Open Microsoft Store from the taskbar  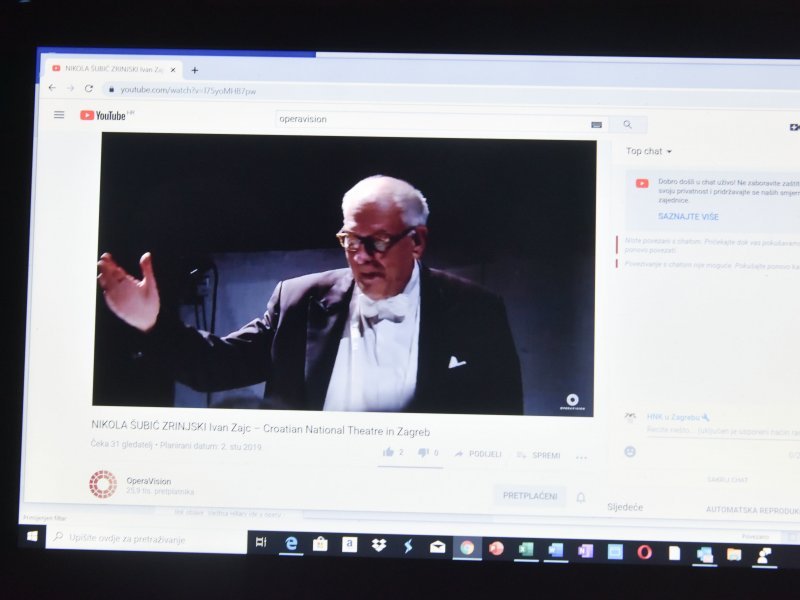[x=320, y=544]
